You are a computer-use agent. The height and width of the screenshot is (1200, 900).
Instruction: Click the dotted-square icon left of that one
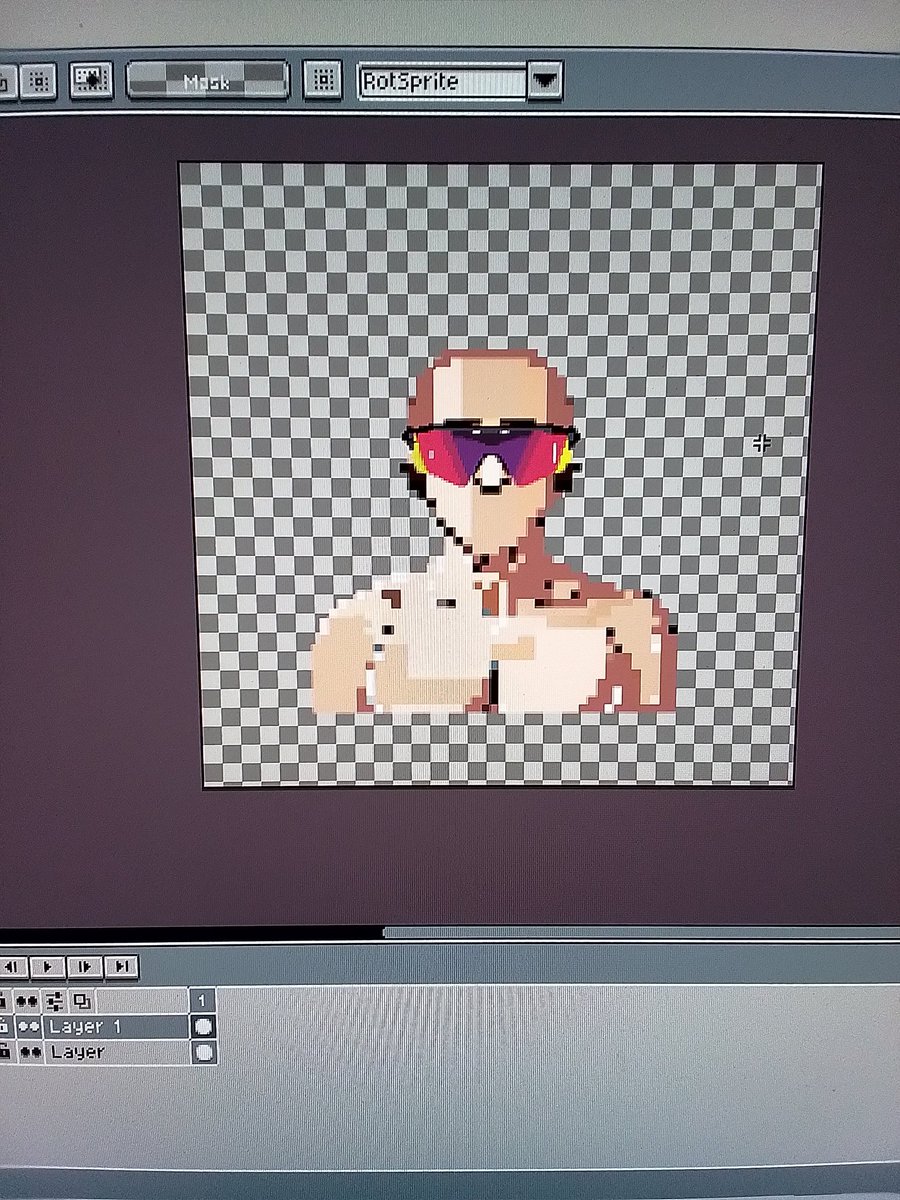coord(38,80)
